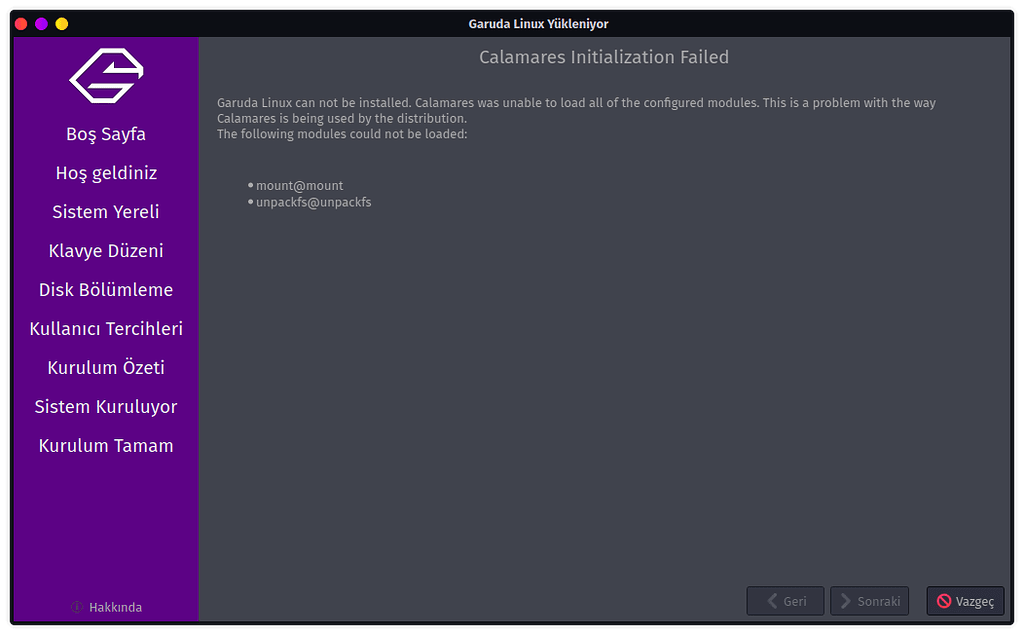The height and width of the screenshot is (634, 1024).
Task: Select the "Kurulum Özeti" step
Action: 105,367
